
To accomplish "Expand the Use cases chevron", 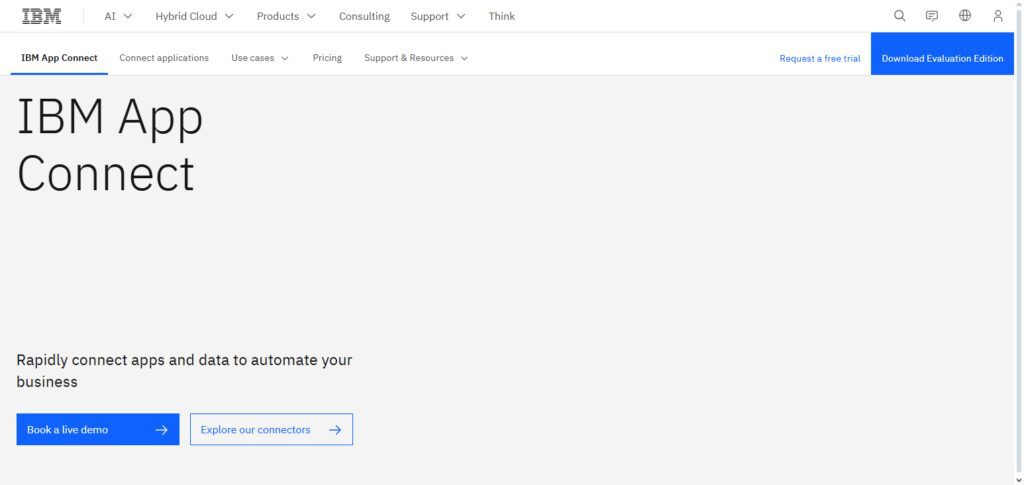I will (x=285, y=58).
